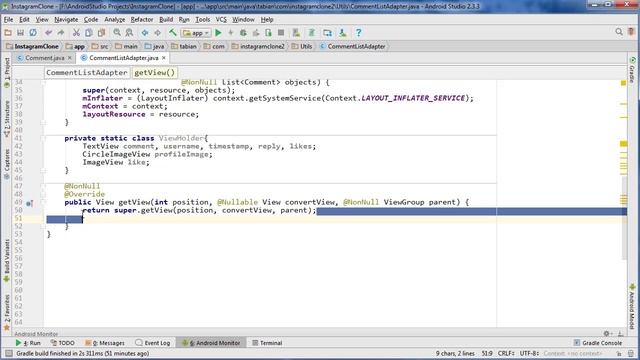Click the Help question mark icon

click(358, 33)
